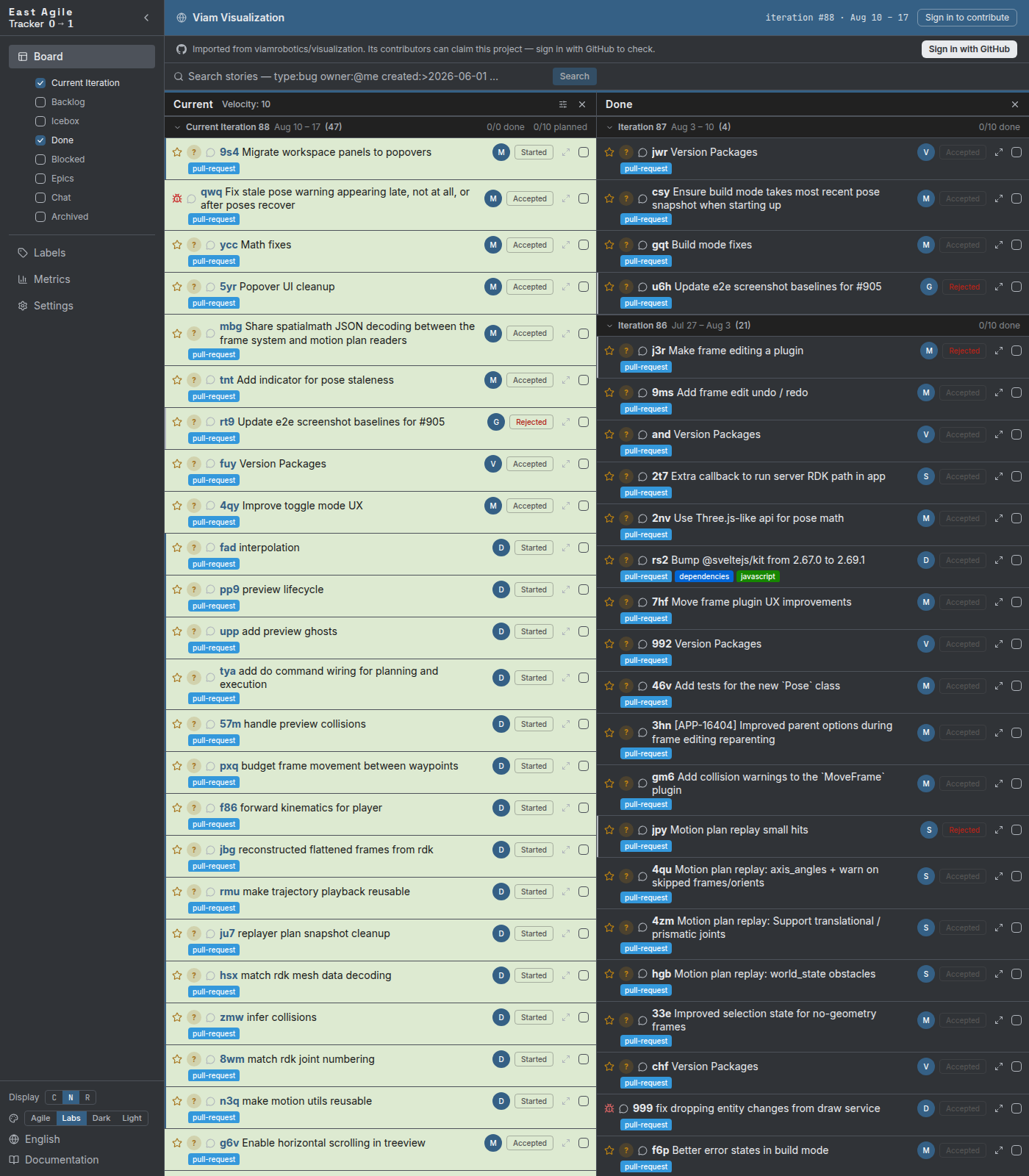Image resolution: width=1029 pixels, height=1176 pixels.
Task: Open the Accepted state on g6v story
Action: click(x=530, y=1143)
